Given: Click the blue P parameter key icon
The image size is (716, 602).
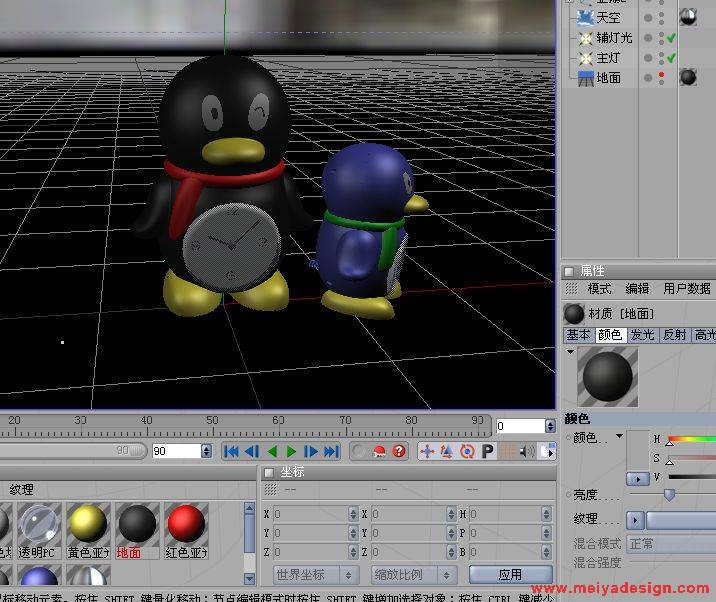Looking at the screenshot, I should point(488,452).
